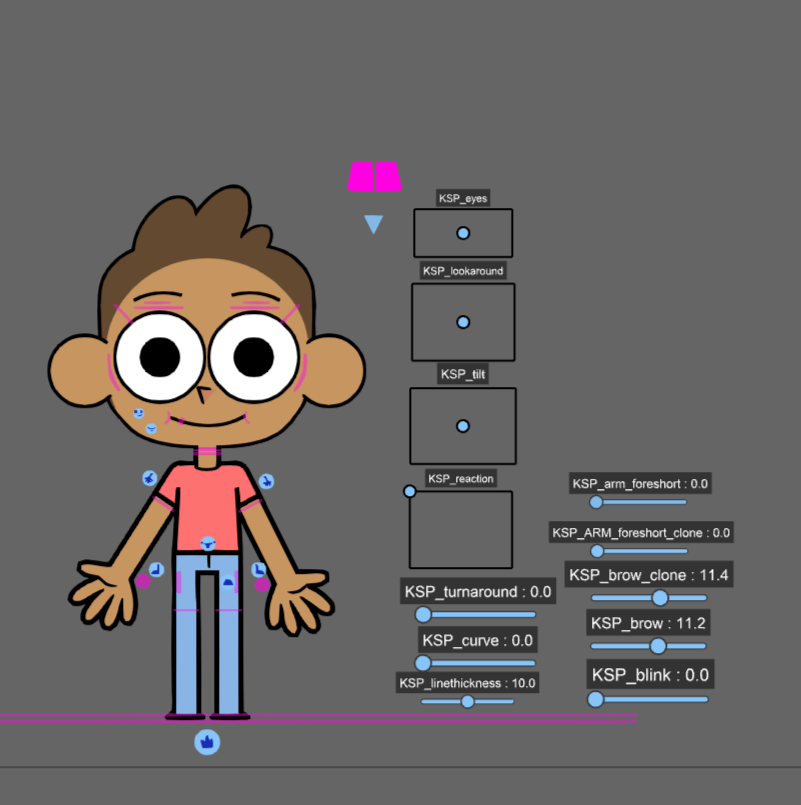This screenshot has width=801, height=805.
Task: Click the mouth icon below the face icon
Action: coord(151,428)
